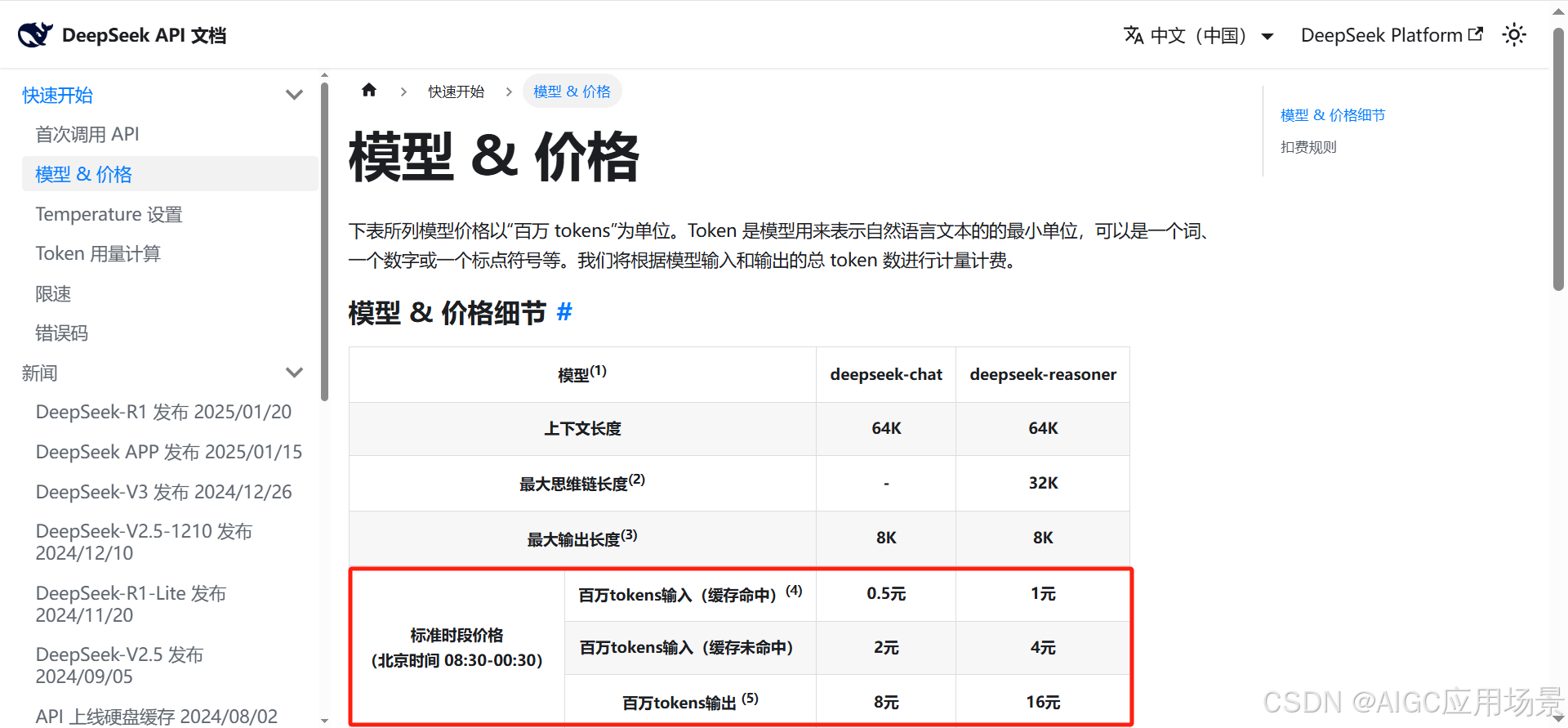Viewport: 1568px width, 728px height.
Task: Collapse the 新闻 sidebar section chevron
Action: tap(295, 373)
